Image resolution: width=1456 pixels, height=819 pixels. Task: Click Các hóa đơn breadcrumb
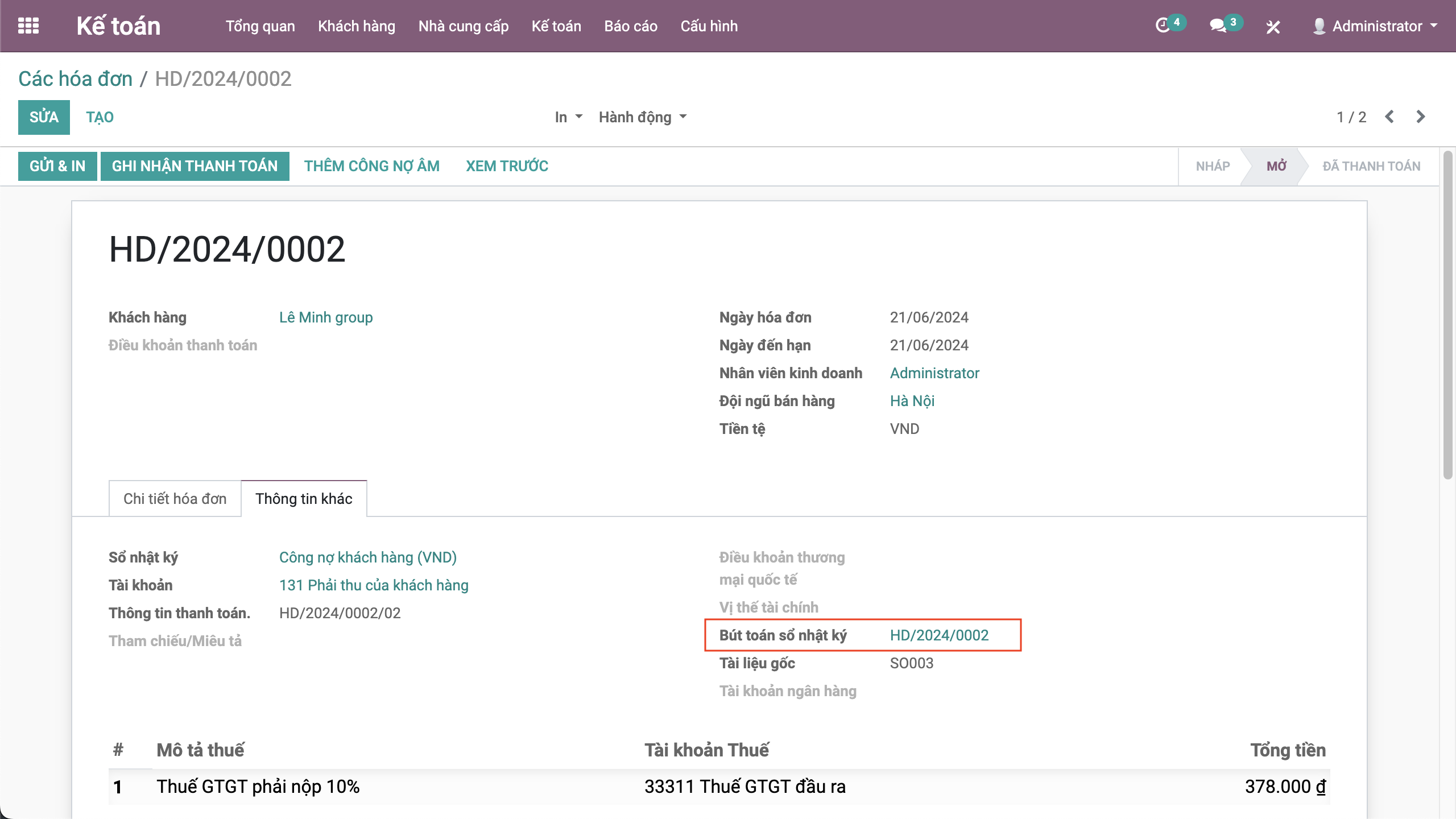pyautogui.click(x=75, y=79)
